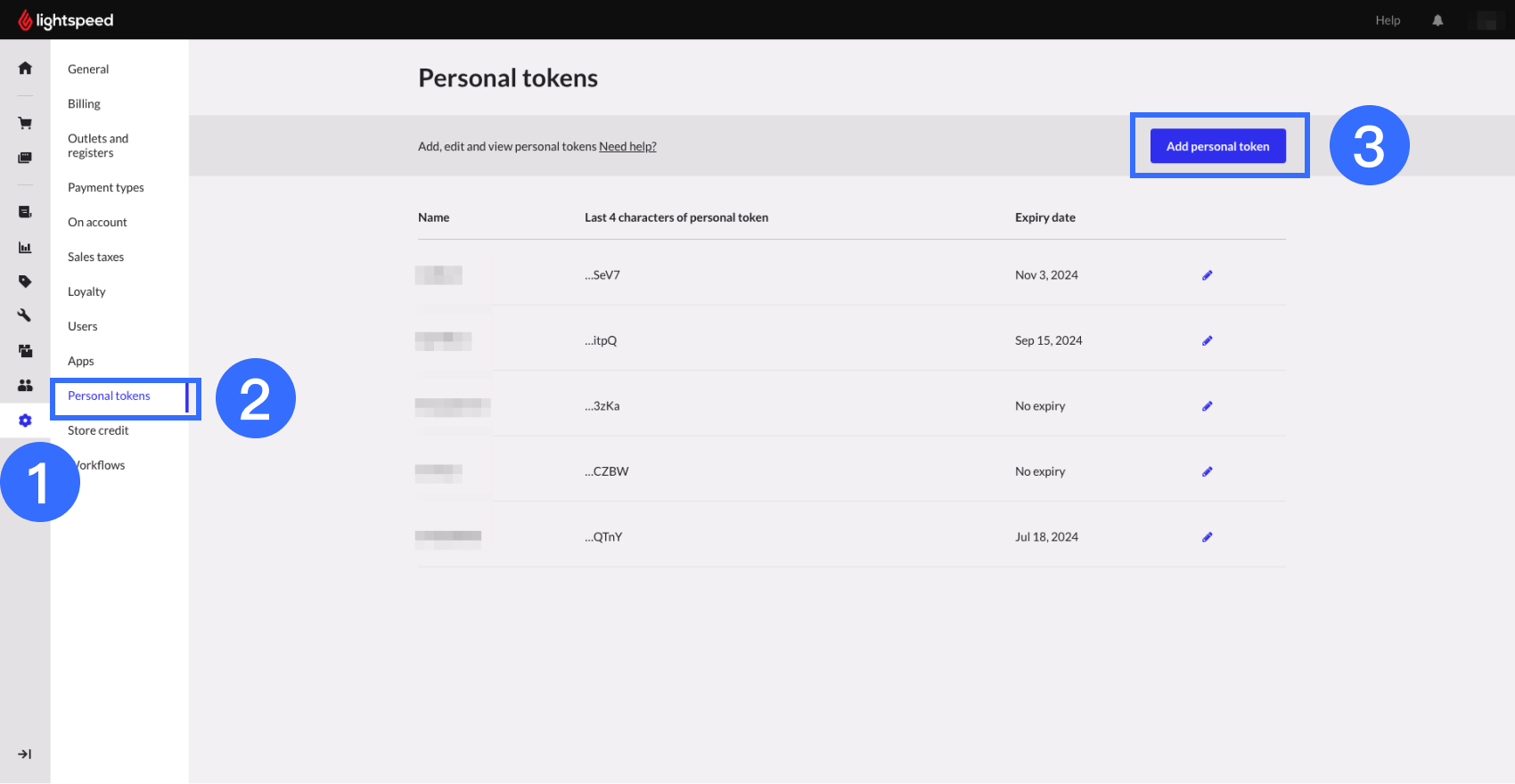Open the Need help? link

tap(627, 147)
